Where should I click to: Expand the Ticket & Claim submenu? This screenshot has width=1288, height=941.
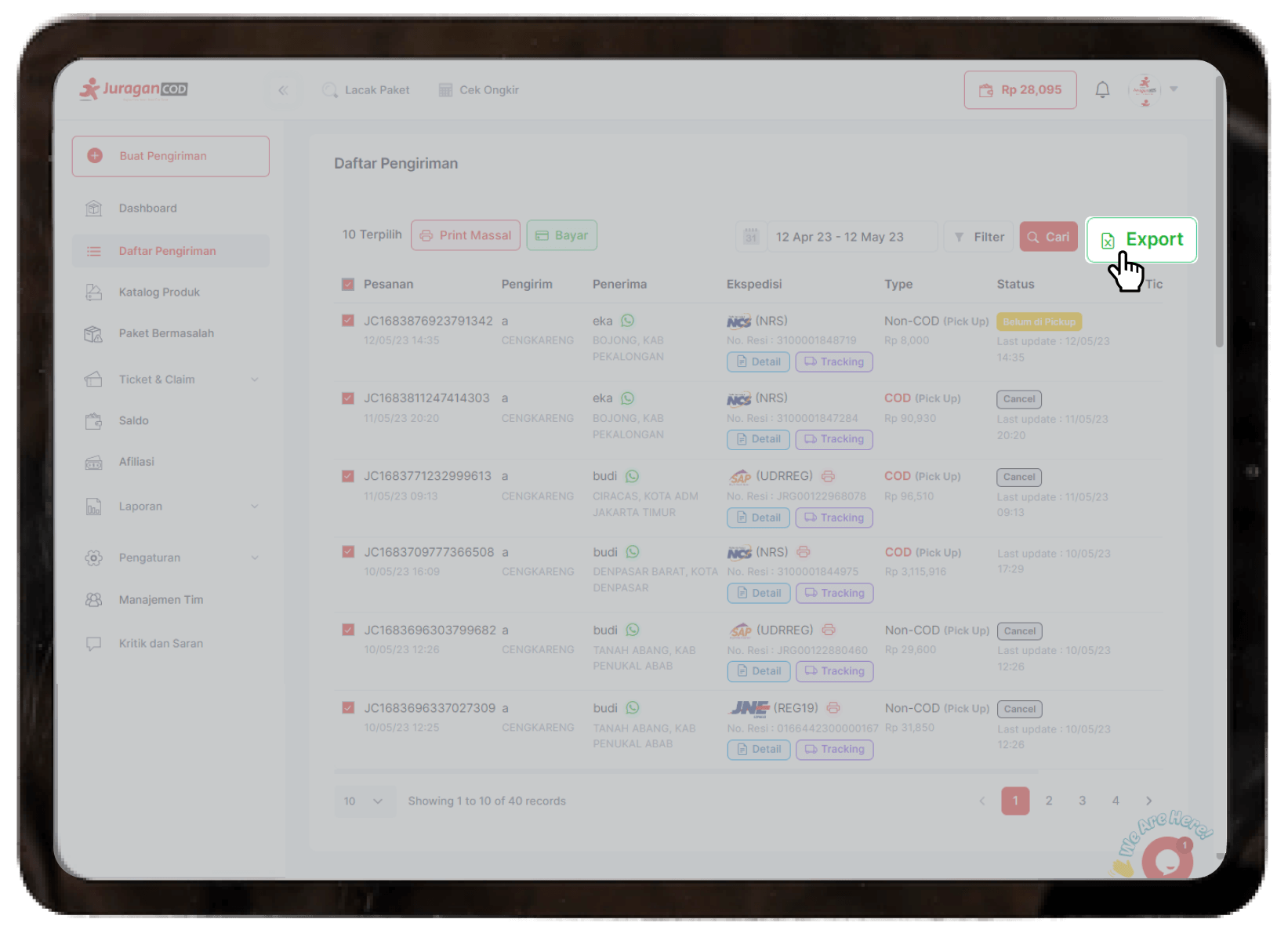254,380
